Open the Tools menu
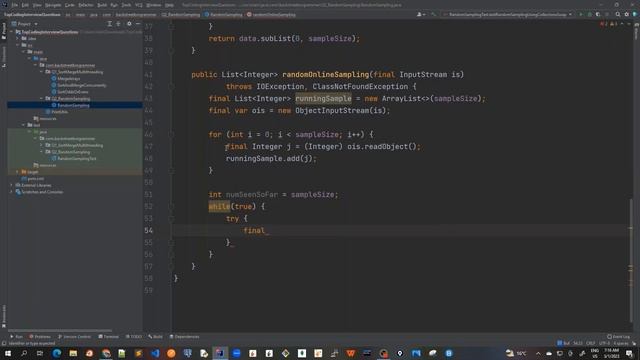 [126, 5]
